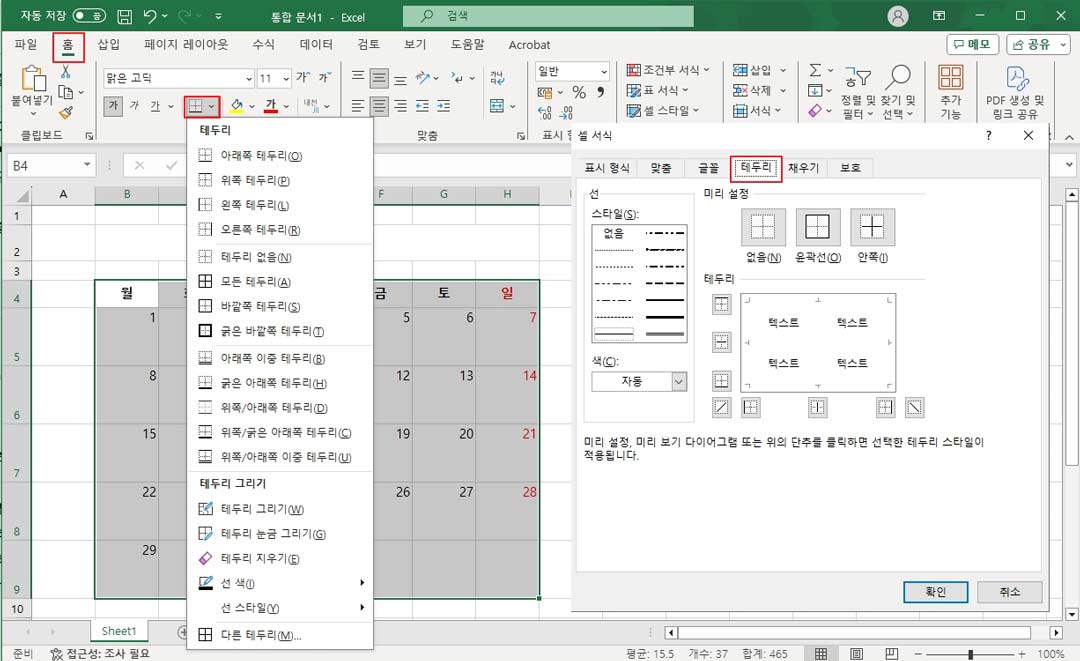This screenshot has width=1080, height=661.
Task: Click the Format Painter brush icon
Action: [x=65, y=112]
